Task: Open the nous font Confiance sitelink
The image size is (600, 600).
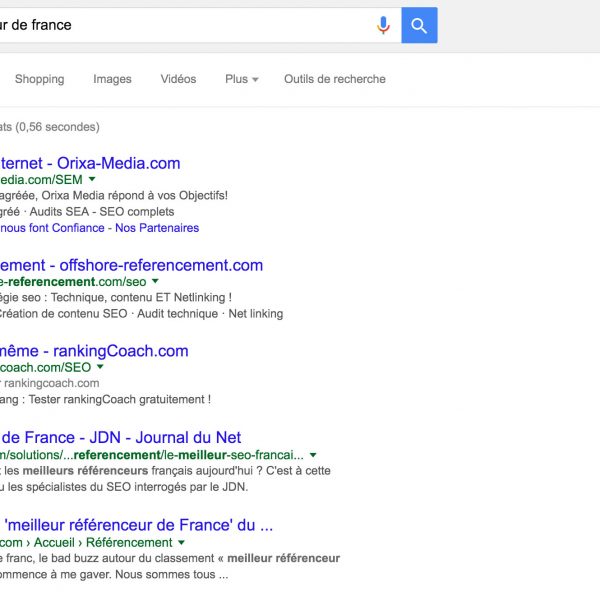Action: coord(52,228)
